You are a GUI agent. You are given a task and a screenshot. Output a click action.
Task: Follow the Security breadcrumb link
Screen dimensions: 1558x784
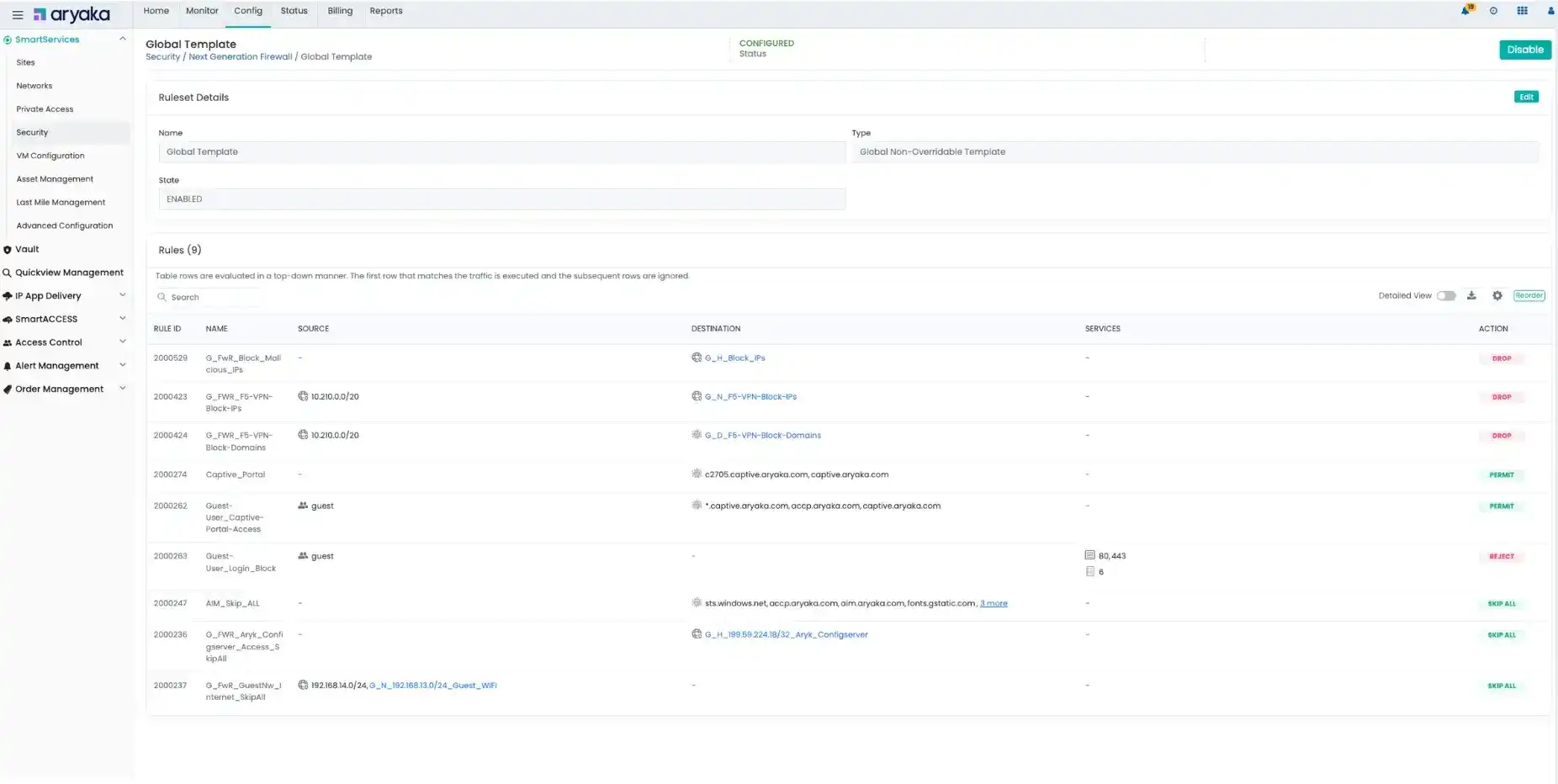click(162, 57)
